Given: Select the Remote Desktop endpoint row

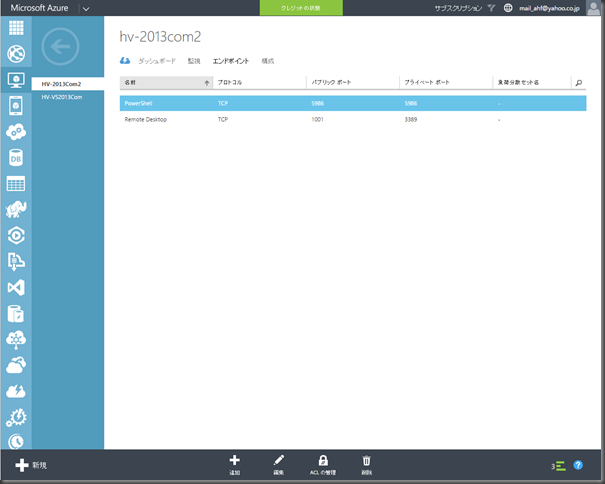Looking at the screenshot, I should (353, 120).
